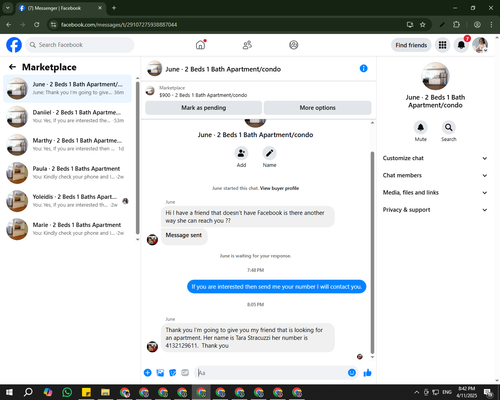Choose a GIF
The height and width of the screenshot is (400, 500).
[185, 373]
